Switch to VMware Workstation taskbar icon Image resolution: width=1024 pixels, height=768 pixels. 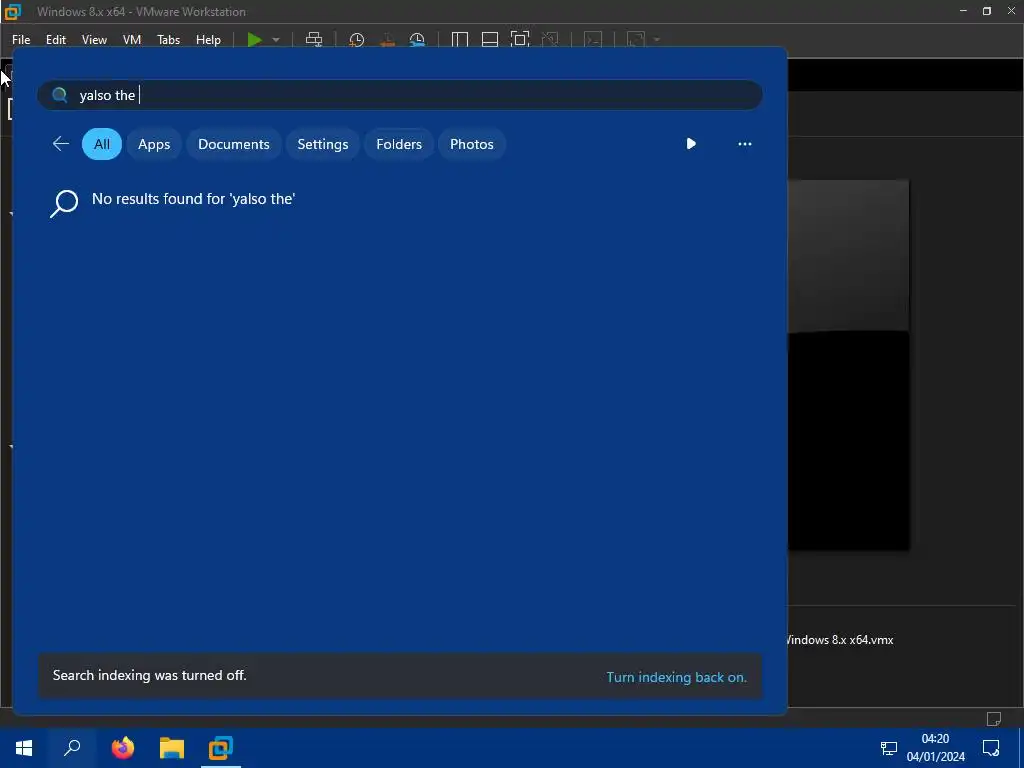221,748
